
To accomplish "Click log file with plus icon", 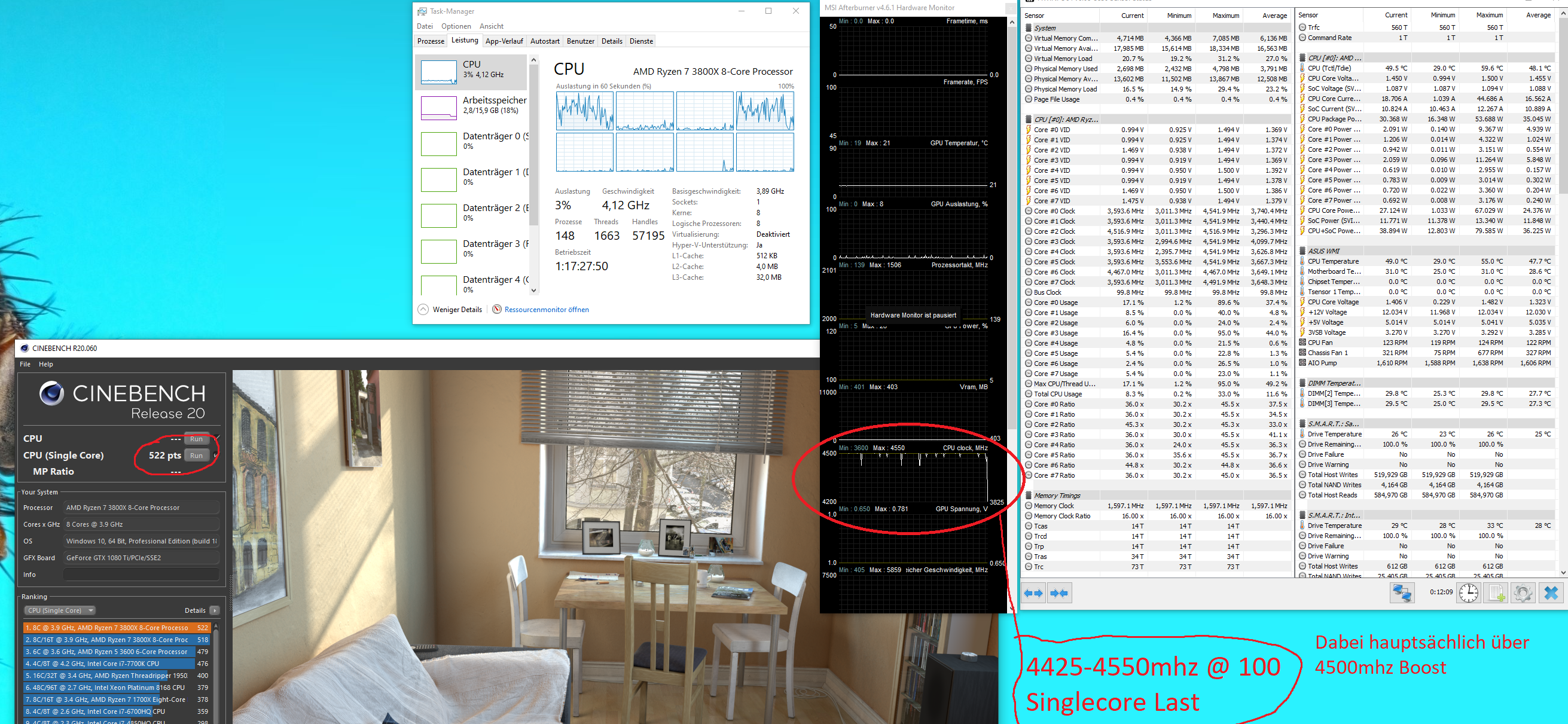I will [1496, 593].
